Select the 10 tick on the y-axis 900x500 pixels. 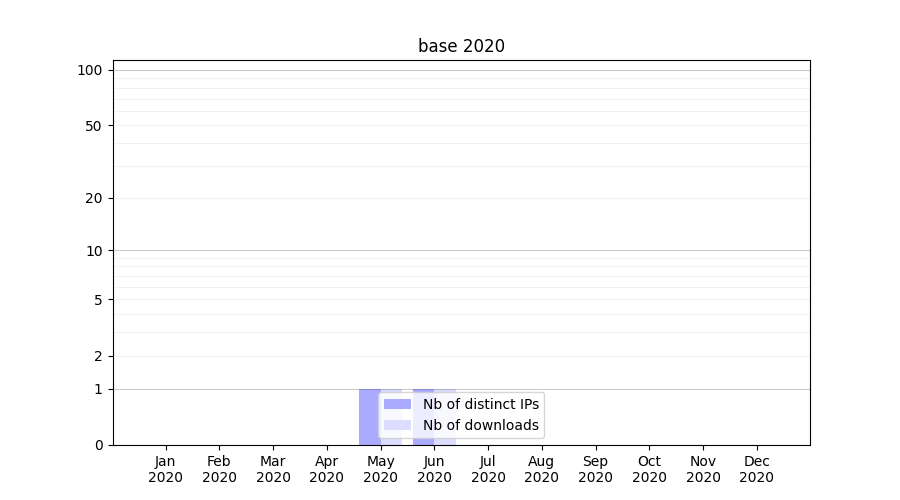tap(93, 251)
